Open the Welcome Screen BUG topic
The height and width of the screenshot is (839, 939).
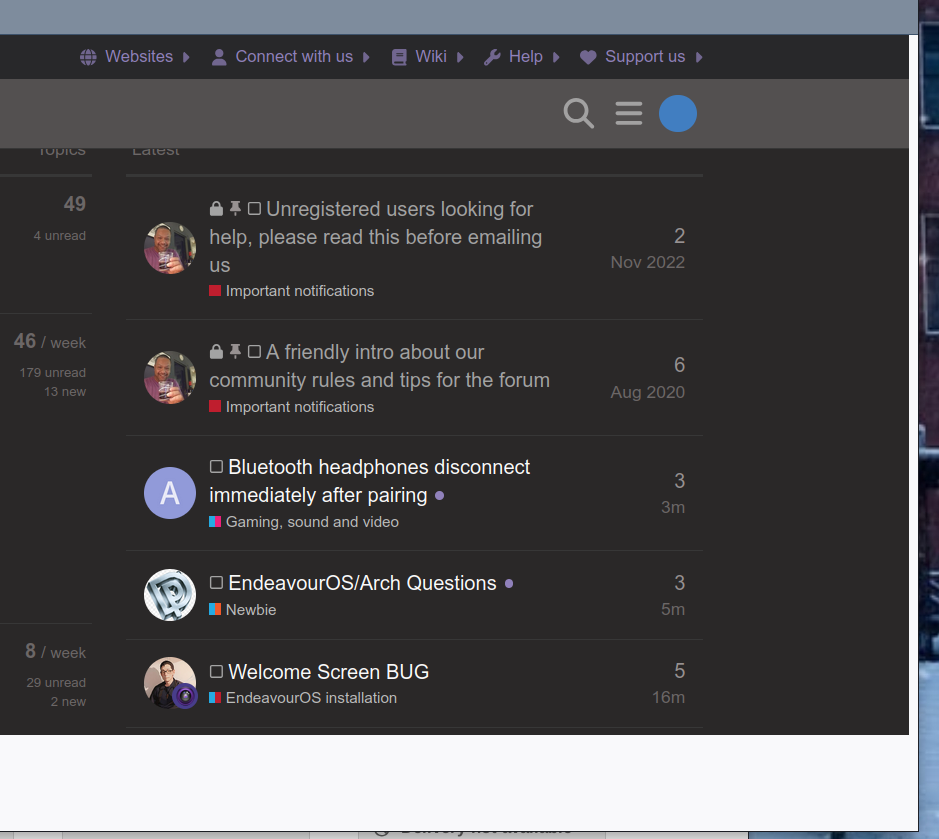328,672
